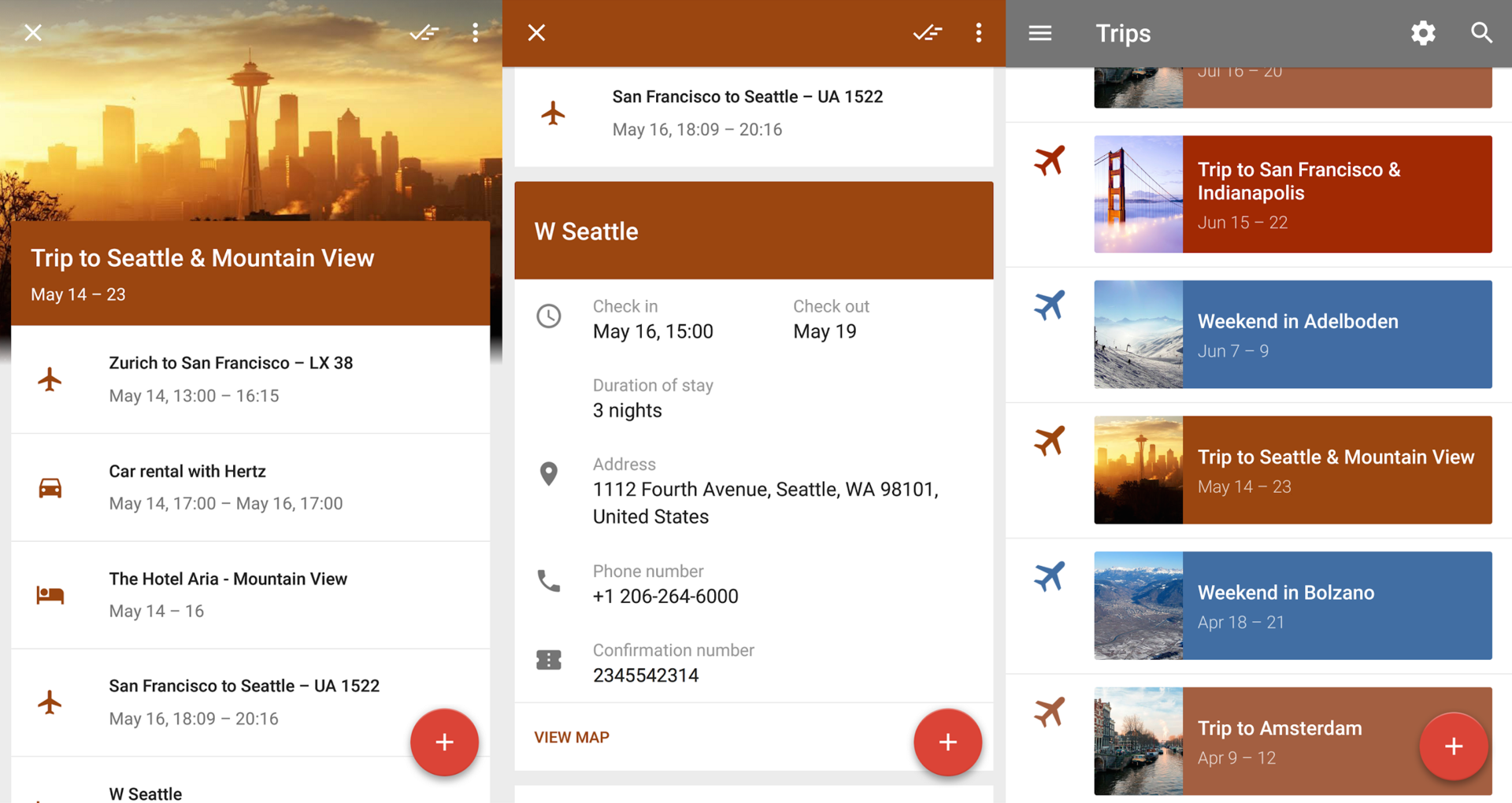Viewport: 1512px width, 803px height.
Task: Open overflow menu in W Seattle panel
Action: [978, 32]
